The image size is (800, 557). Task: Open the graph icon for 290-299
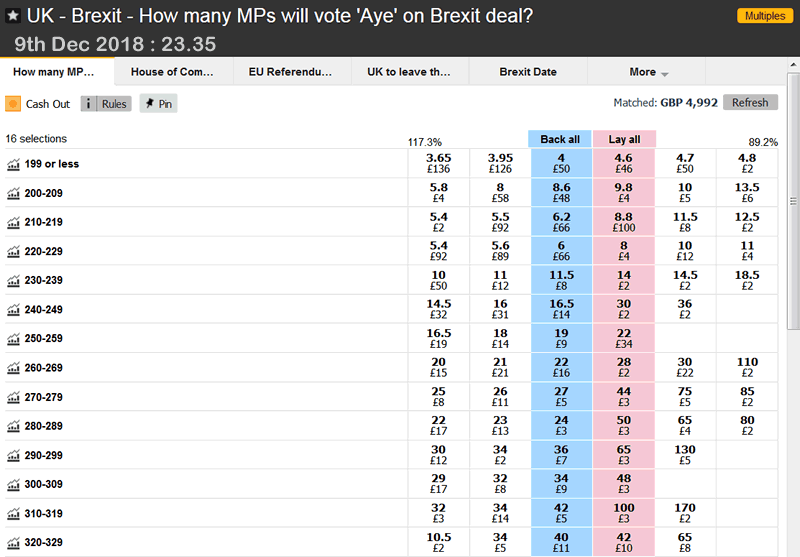tap(13, 455)
